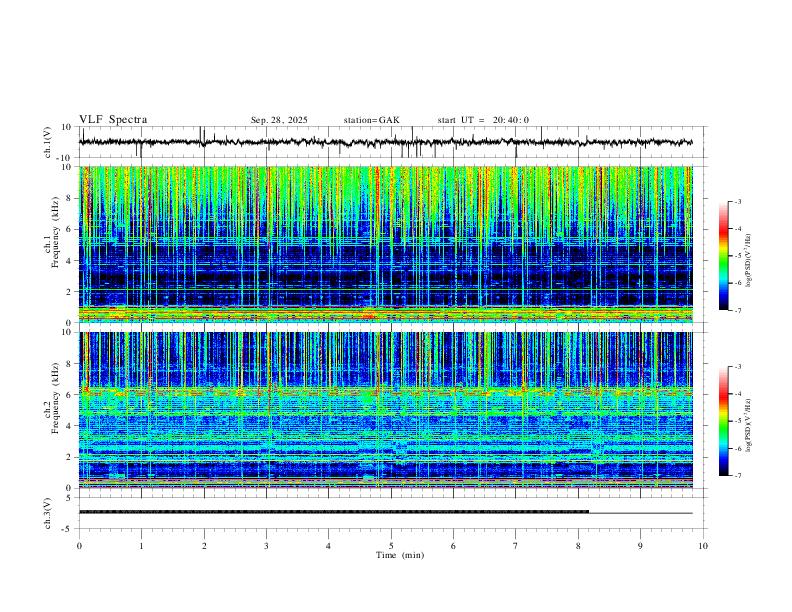Click the time axis tick label 2

[x=204, y=546]
